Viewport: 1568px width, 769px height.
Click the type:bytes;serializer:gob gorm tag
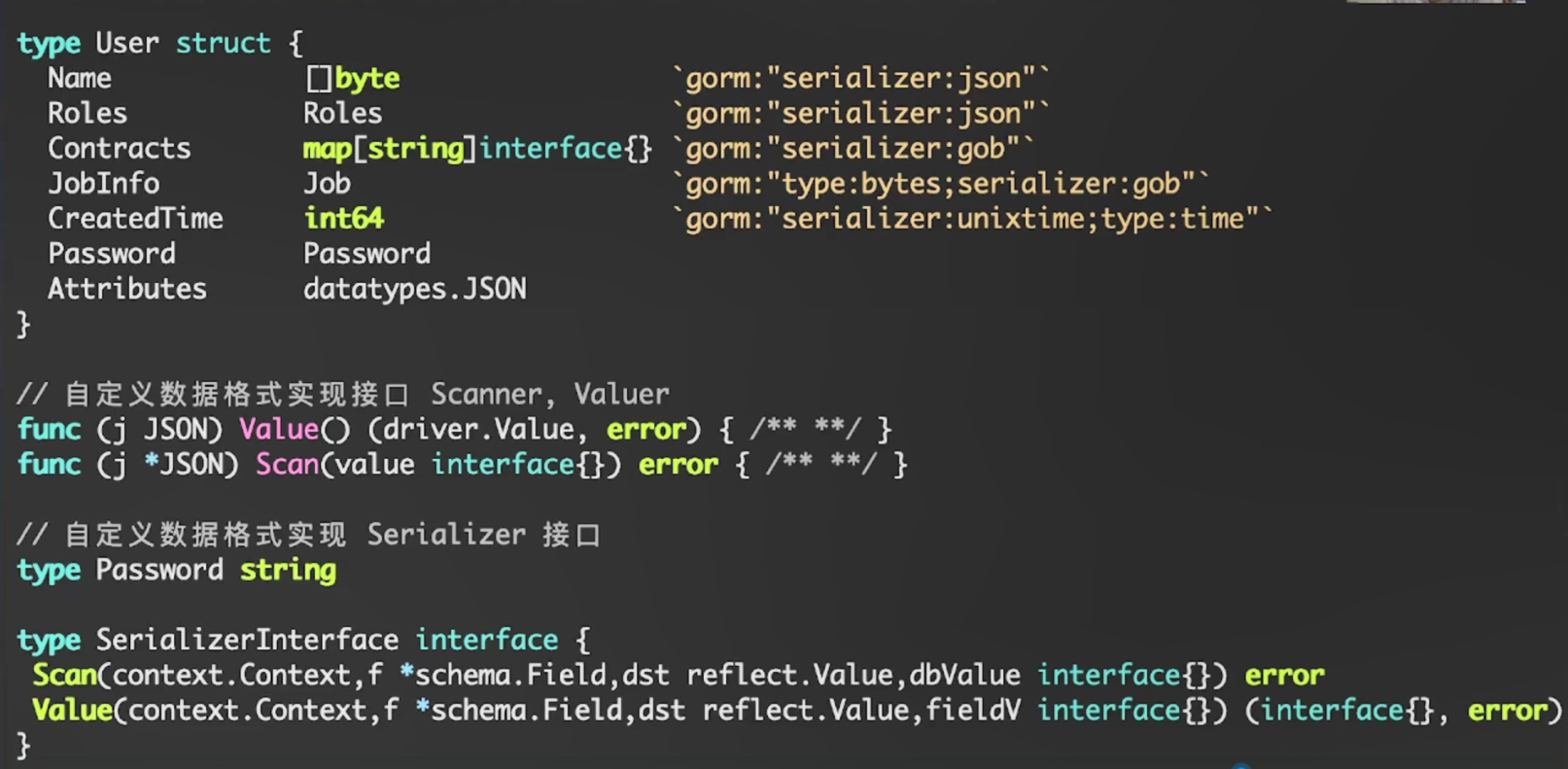click(x=940, y=184)
